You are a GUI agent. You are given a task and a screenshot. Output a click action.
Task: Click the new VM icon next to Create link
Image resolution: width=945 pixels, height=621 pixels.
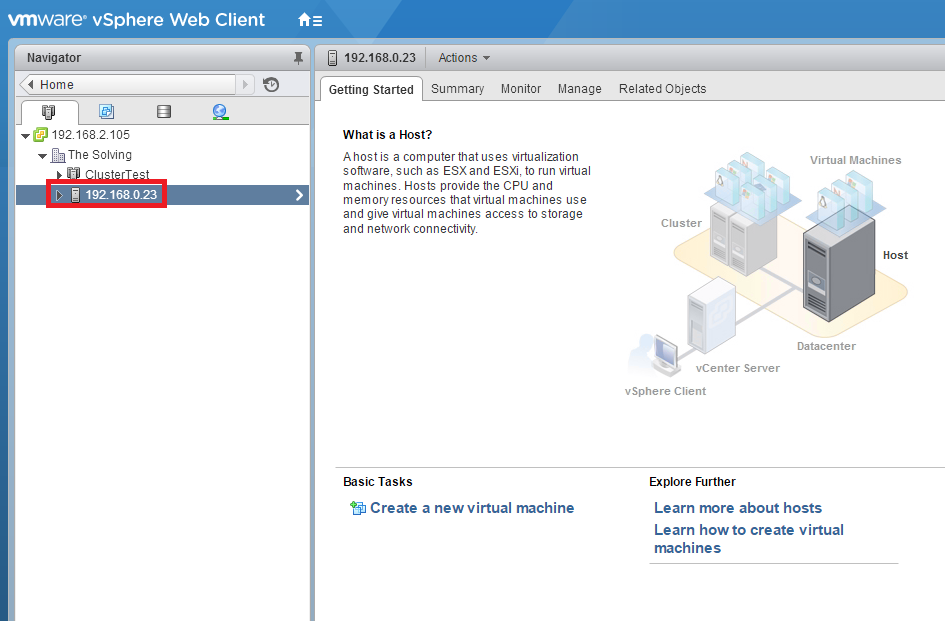(358, 508)
